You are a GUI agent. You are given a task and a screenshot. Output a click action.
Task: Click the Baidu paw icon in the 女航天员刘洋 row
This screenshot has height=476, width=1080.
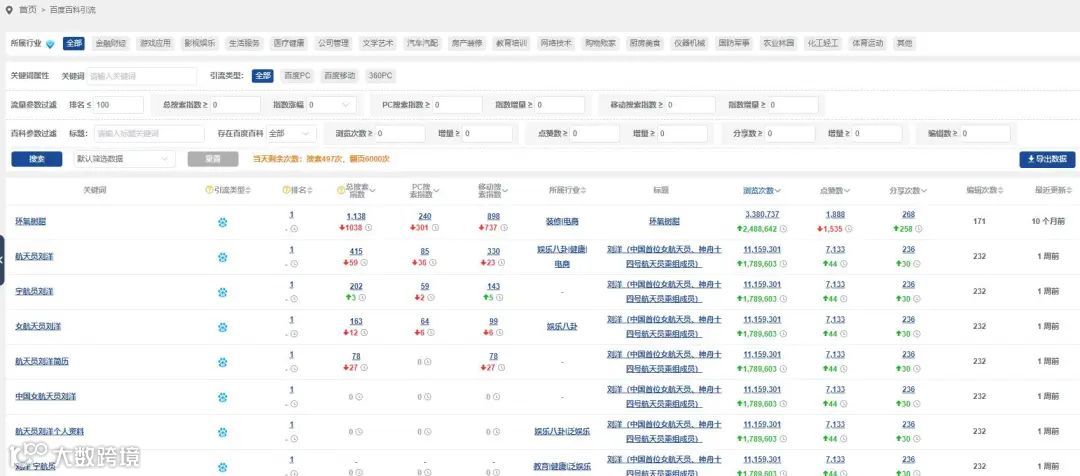222,327
